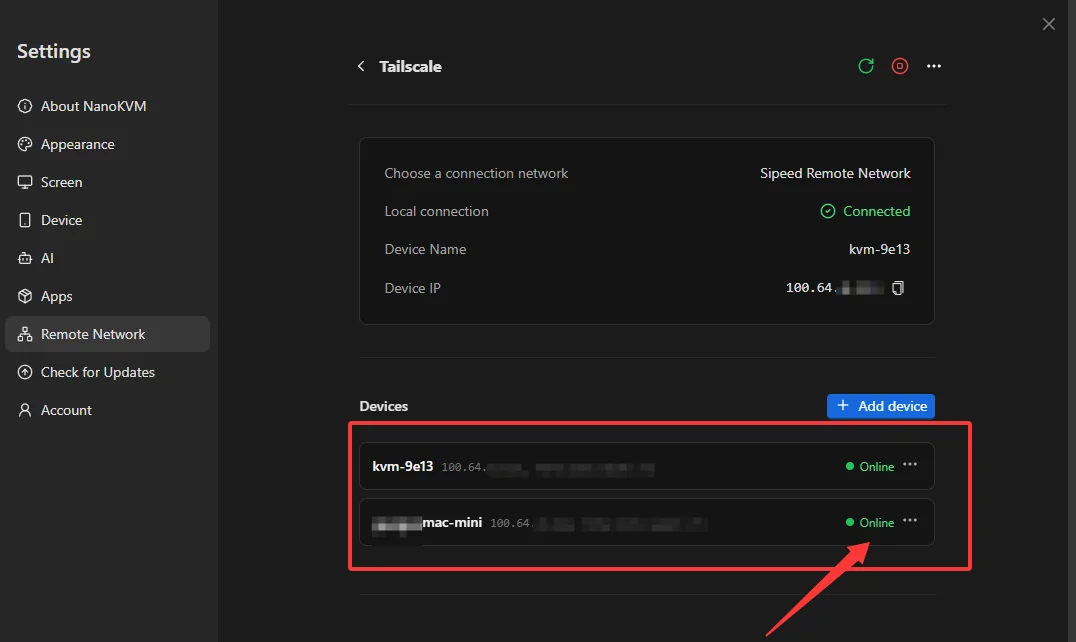Click the Device Name value kvm-9e13
Image resolution: width=1076 pixels, height=642 pixels.
click(879, 250)
